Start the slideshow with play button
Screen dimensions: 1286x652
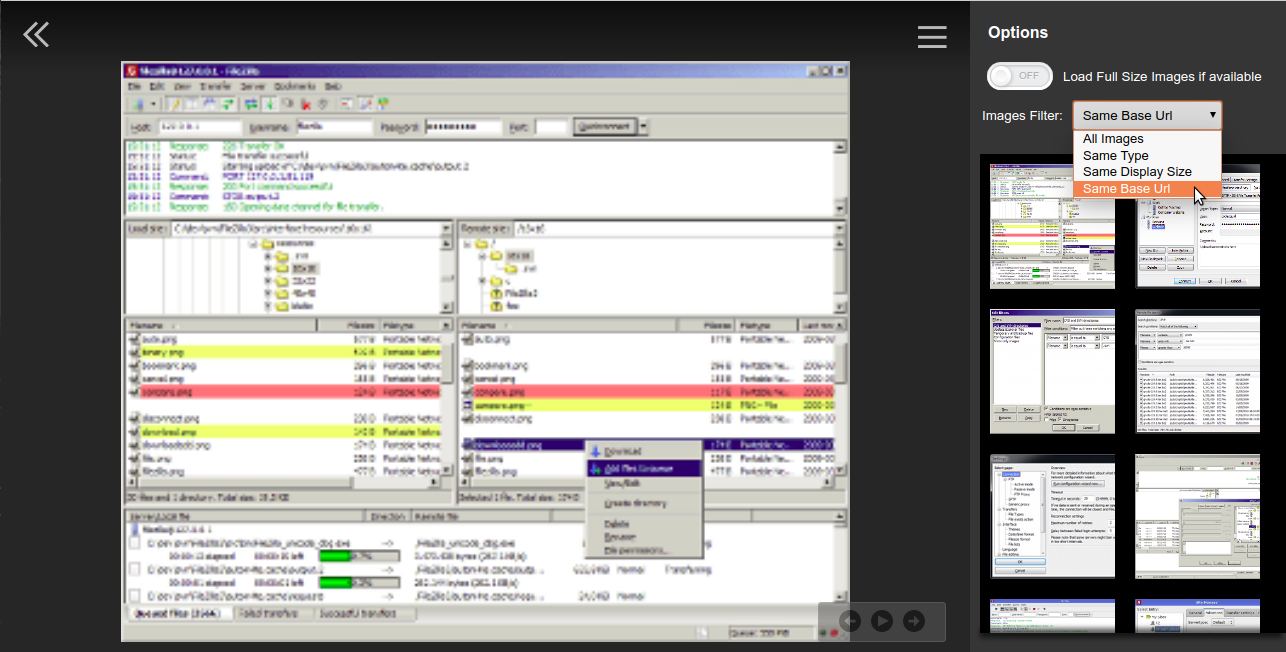882,621
